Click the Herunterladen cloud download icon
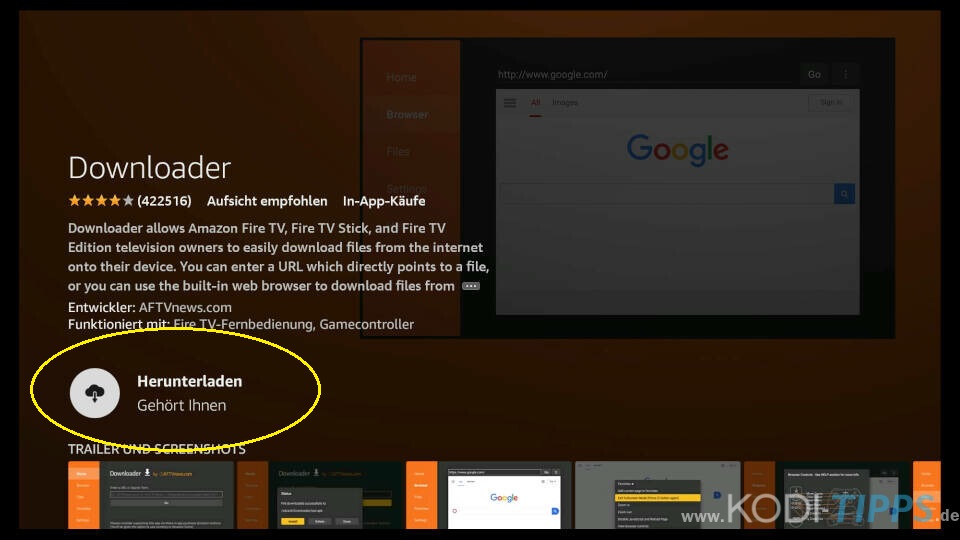 pos(95,393)
